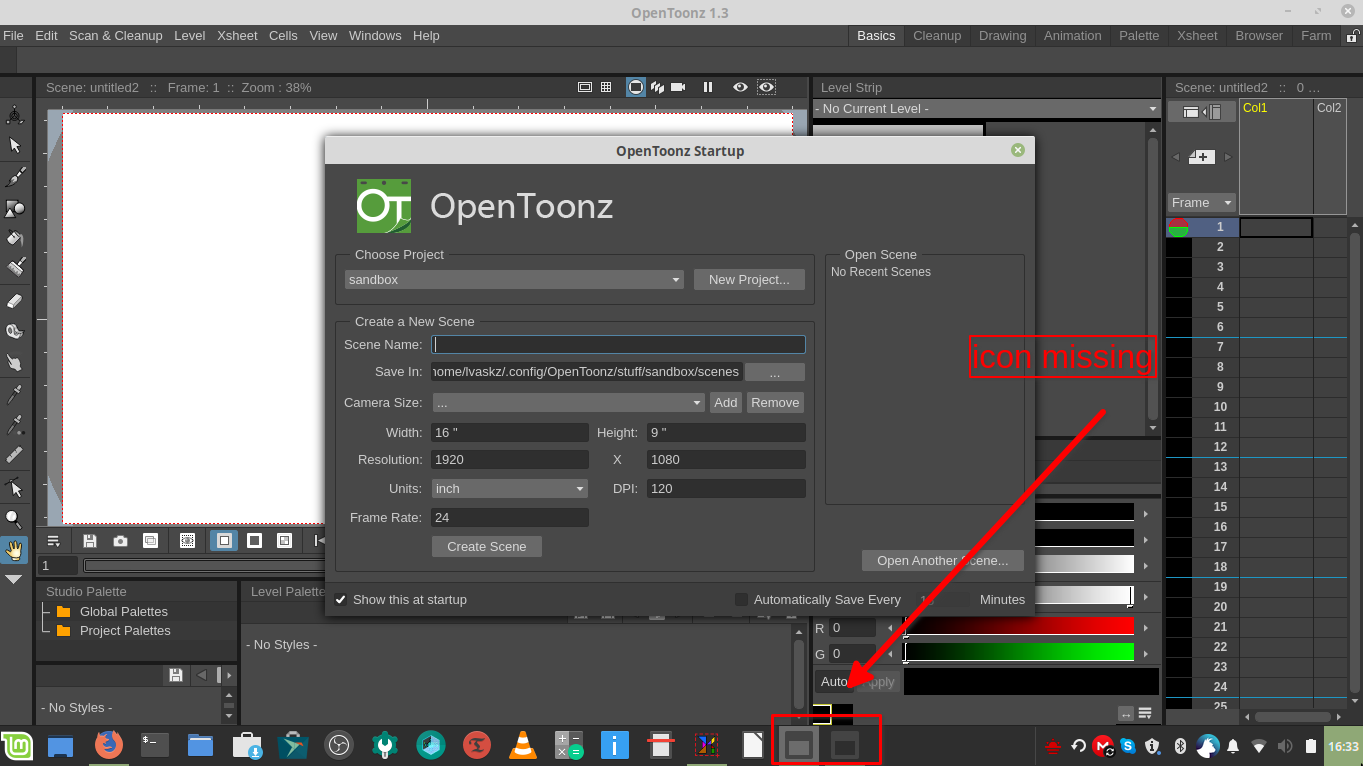Open the Xsheet menu
Screen dimensions: 1363x766
coord(237,35)
